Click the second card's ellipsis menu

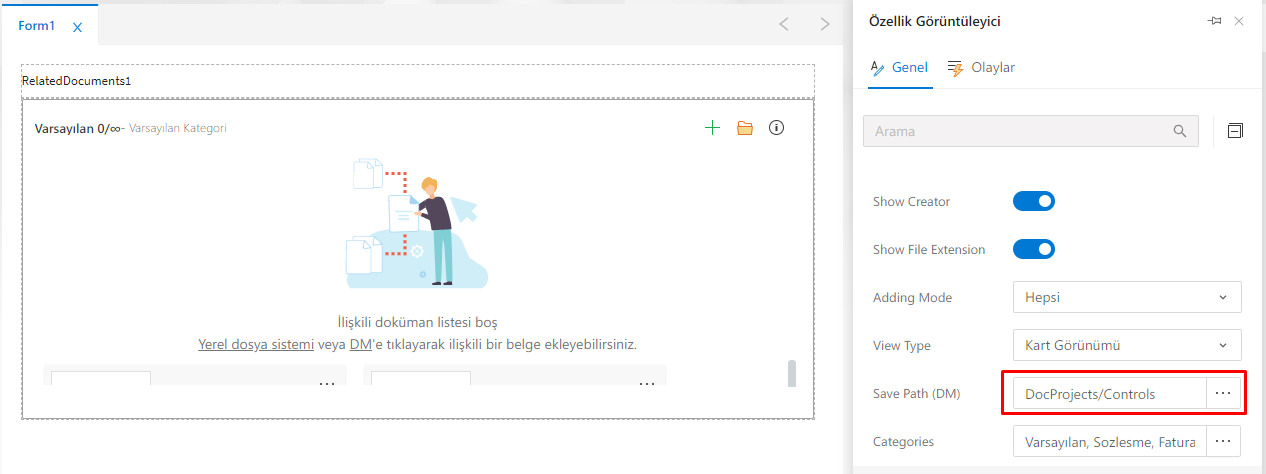click(x=647, y=383)
